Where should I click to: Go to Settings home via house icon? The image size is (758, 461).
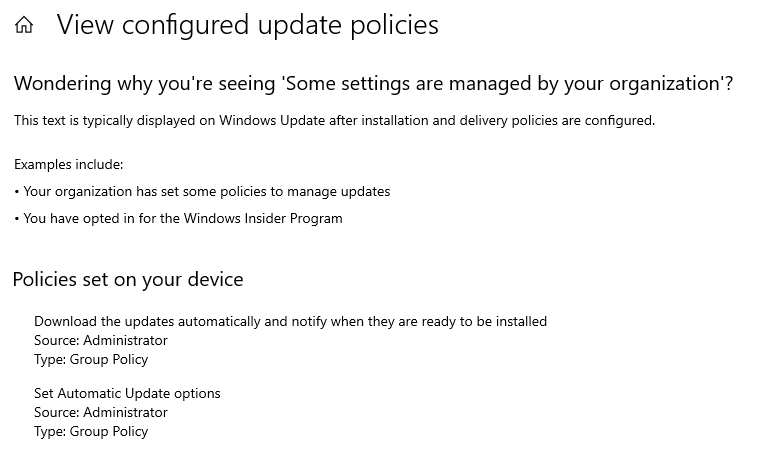pos(24,25)
